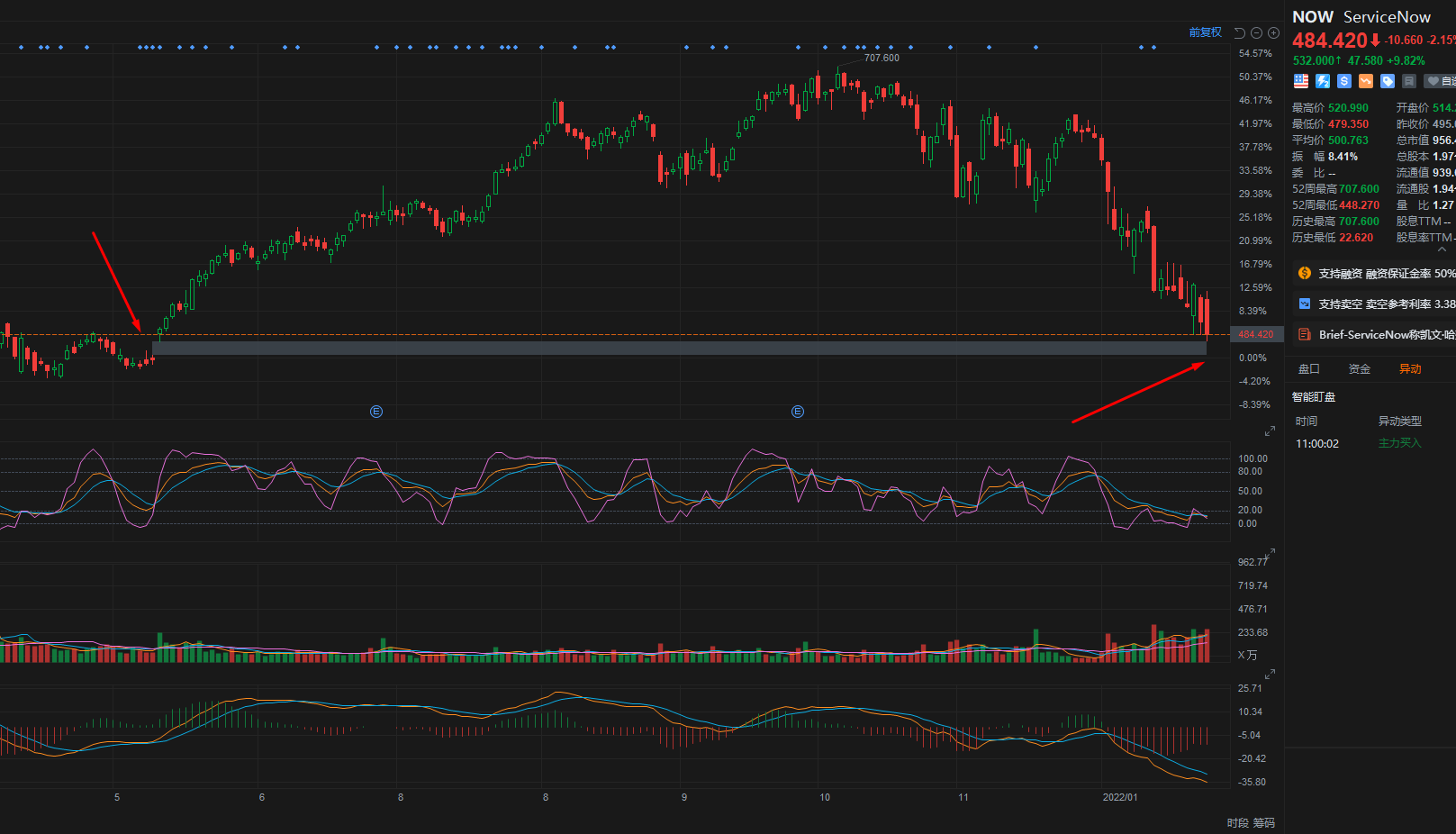1456x834 pixels.
Task: Click the after-hours price 532.000
Action: (x=1315, y=60)
